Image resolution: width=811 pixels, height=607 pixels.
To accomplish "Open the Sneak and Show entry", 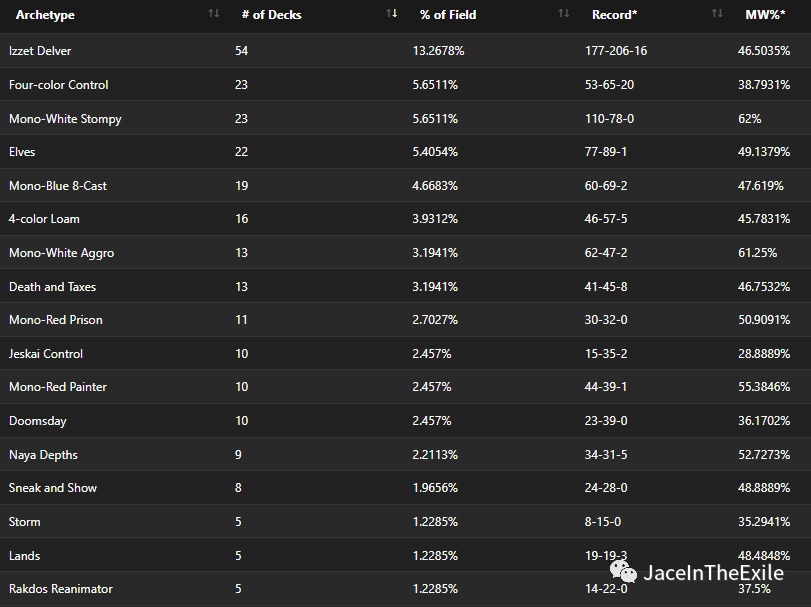I will [53, 488].
